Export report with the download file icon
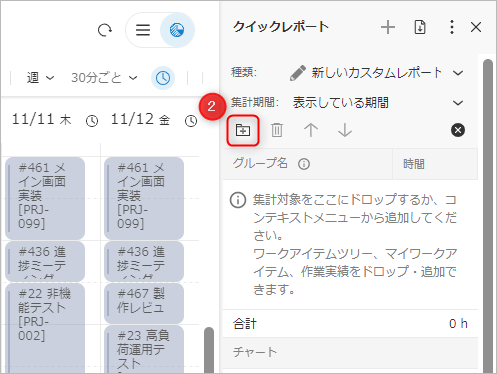Viewport: 497px width, 374px height. 420,27
